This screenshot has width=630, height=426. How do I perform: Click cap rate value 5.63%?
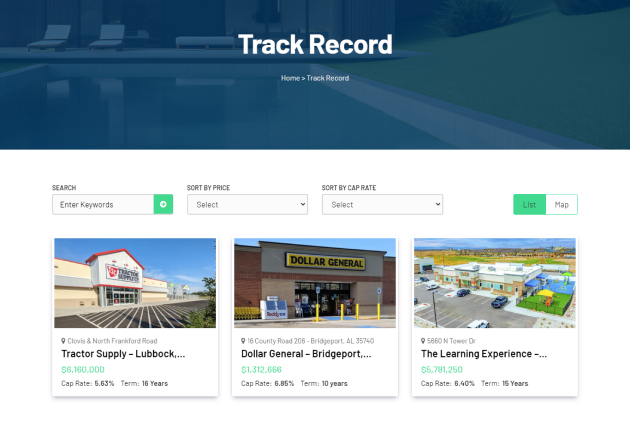click(104, 383)
